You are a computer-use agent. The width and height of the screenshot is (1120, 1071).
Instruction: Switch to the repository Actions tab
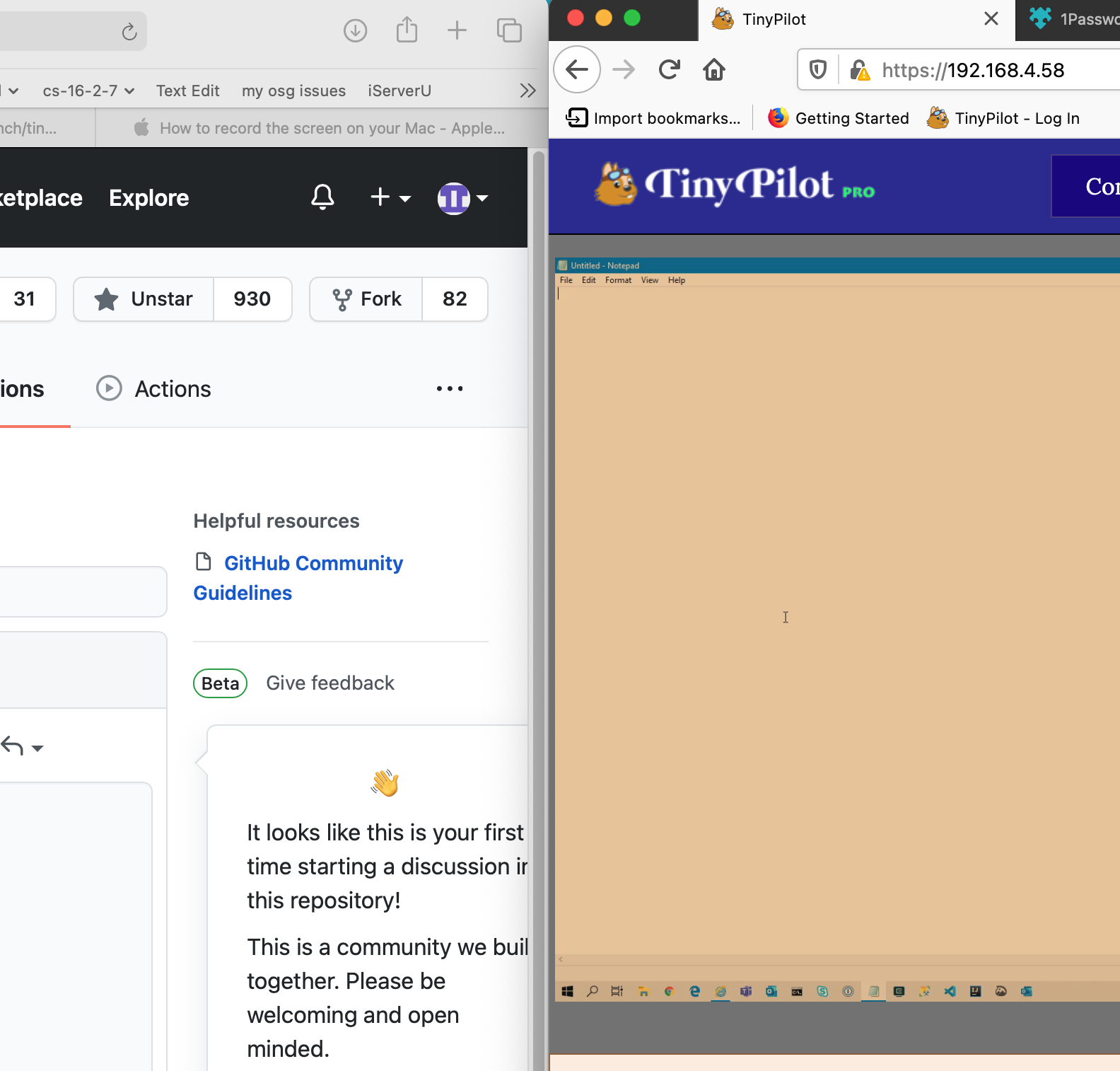point(153,388)
